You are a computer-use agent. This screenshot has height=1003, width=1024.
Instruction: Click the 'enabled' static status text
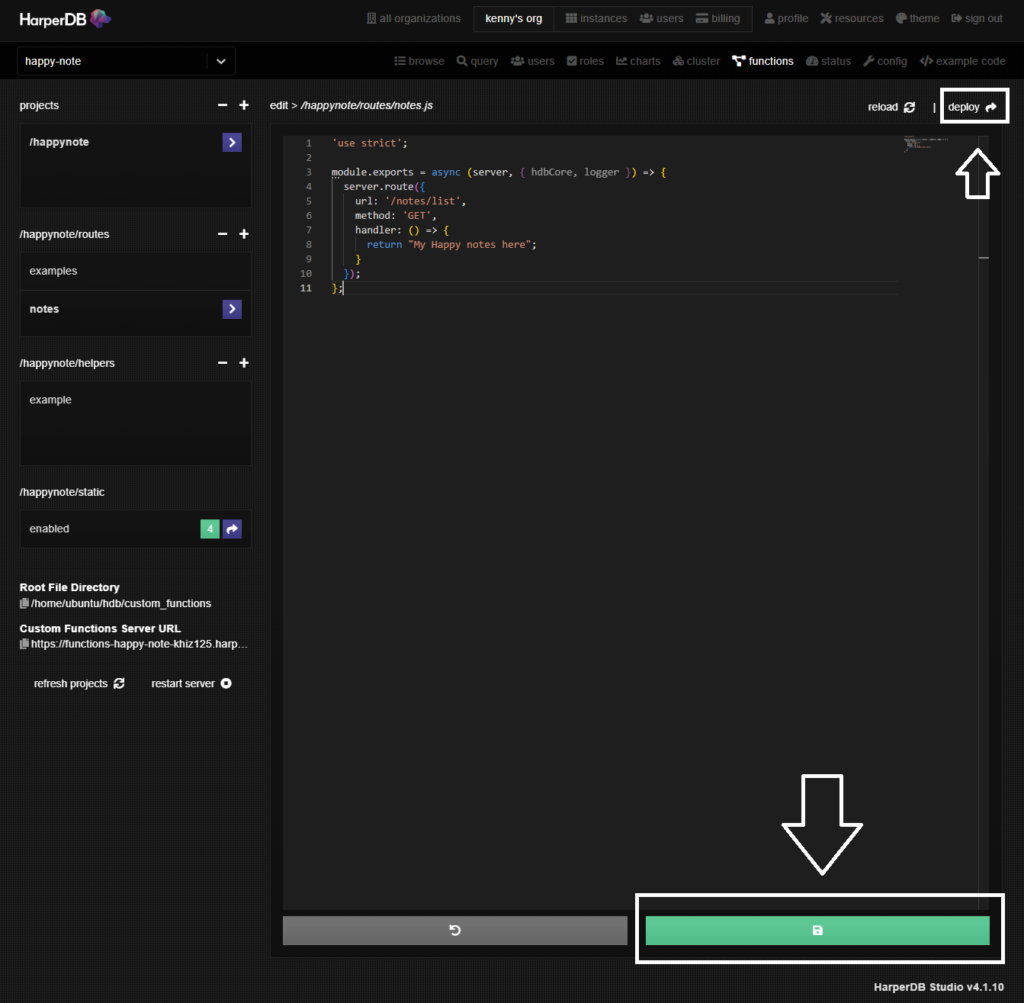coord(49,529)
